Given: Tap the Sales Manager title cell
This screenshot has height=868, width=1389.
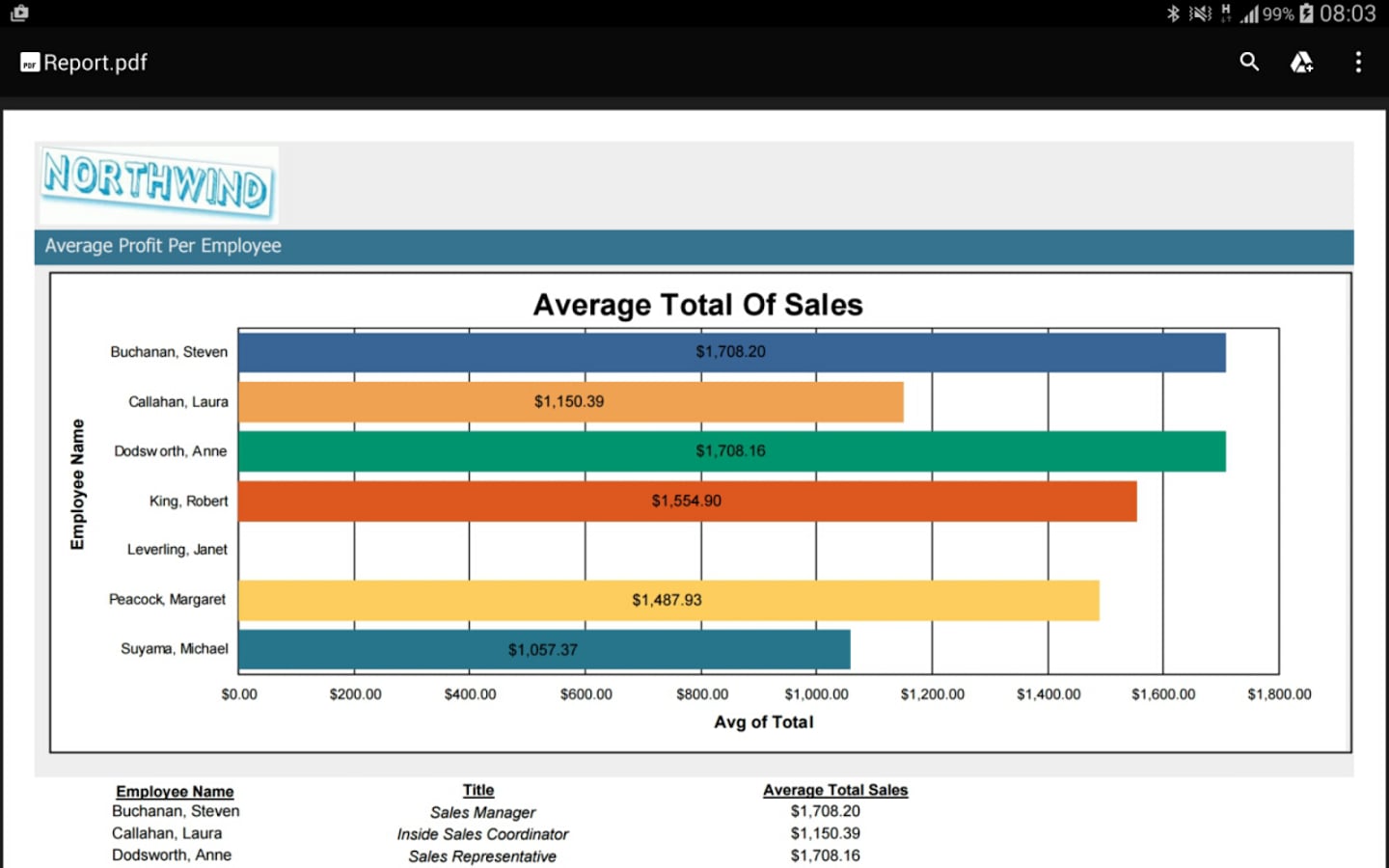Looking at the screenshot, I should tap(482, 813).
